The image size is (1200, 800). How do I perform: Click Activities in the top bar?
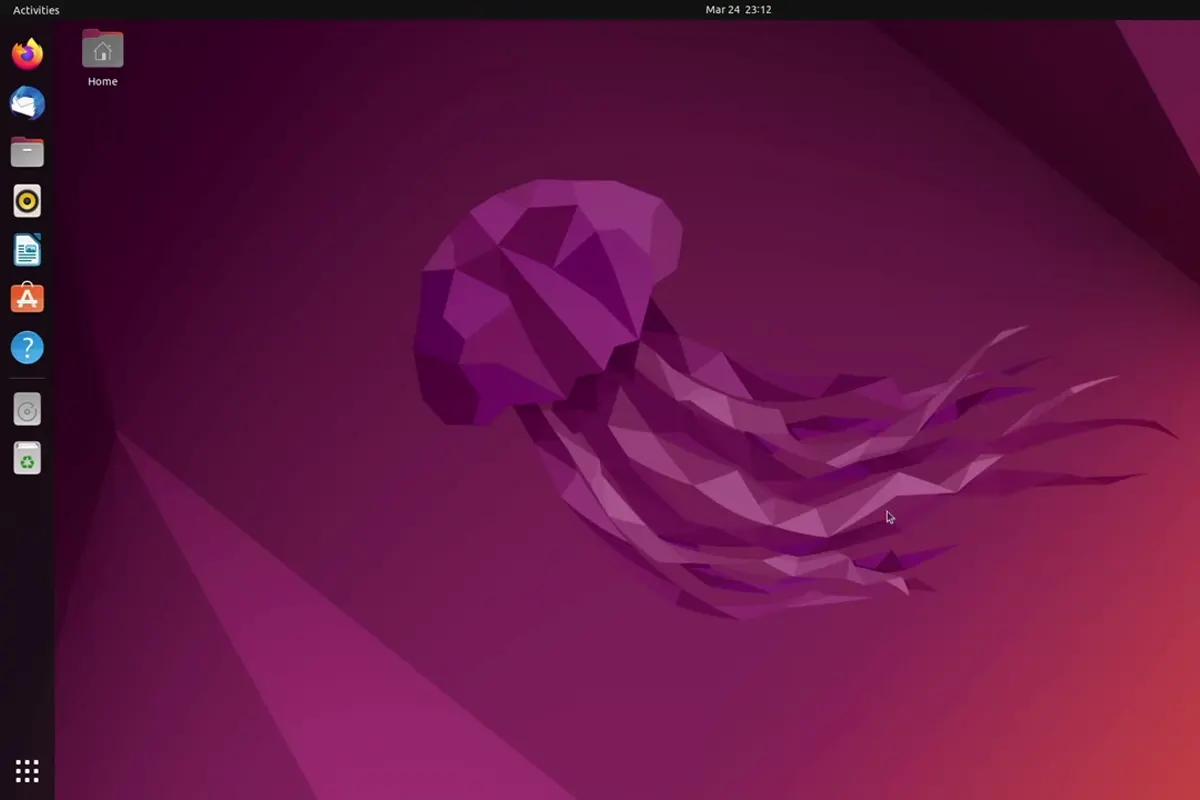coord(36,10)
